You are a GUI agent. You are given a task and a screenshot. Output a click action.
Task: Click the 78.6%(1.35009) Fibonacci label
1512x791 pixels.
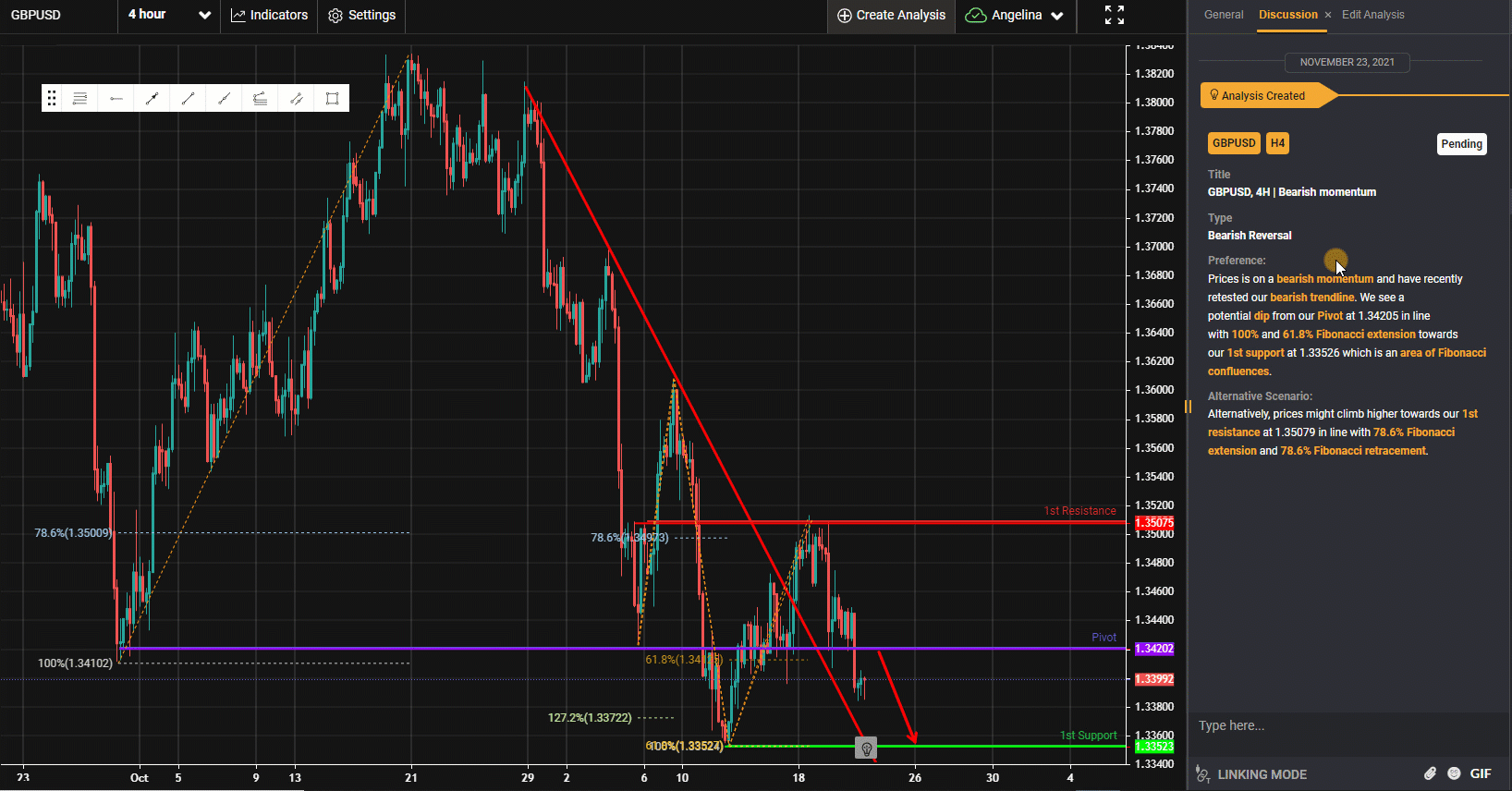click(x=74, y=533)
